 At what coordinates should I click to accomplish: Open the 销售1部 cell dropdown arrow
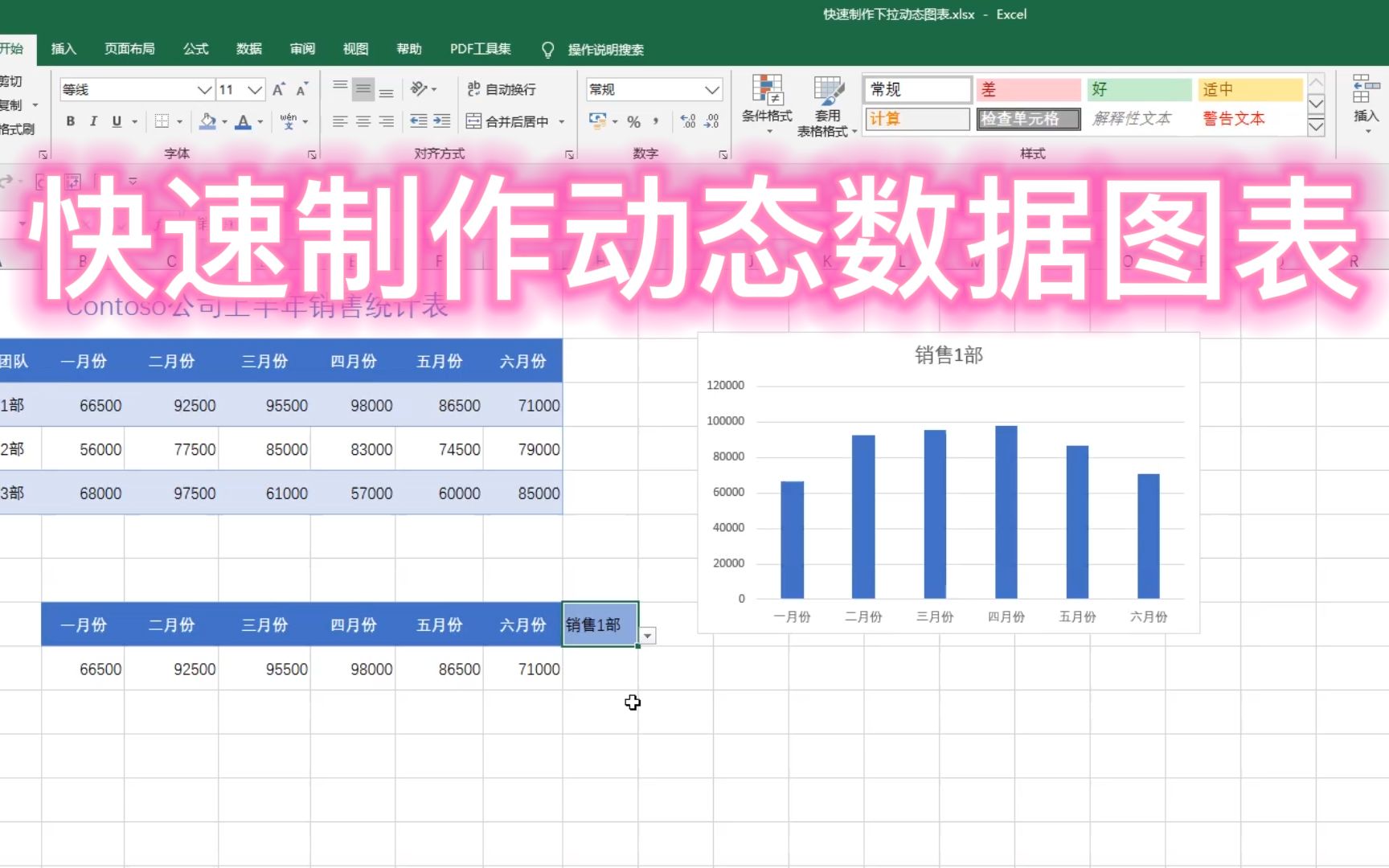point(647,636)
